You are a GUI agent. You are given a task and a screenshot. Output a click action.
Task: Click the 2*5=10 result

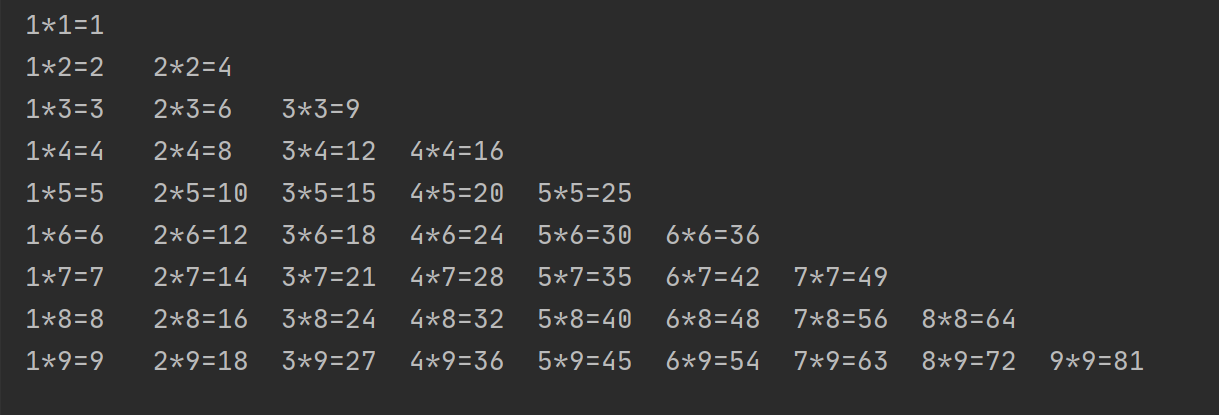pyautogui.click(x=201, y=193)
